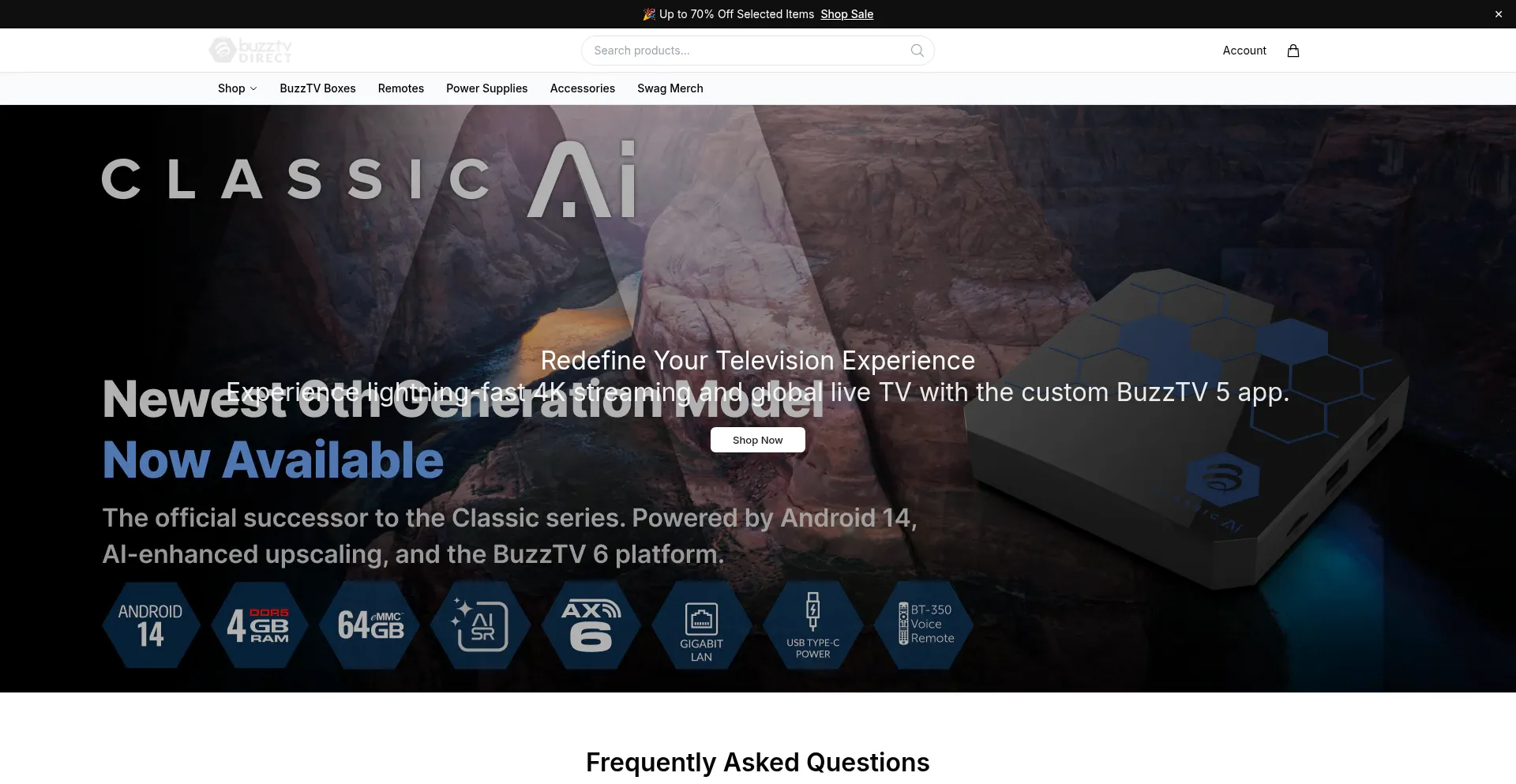Click the Classic Ai hero logo
Image resolution: width=1516 pixels, height=784 pixels.
[369, 179]
